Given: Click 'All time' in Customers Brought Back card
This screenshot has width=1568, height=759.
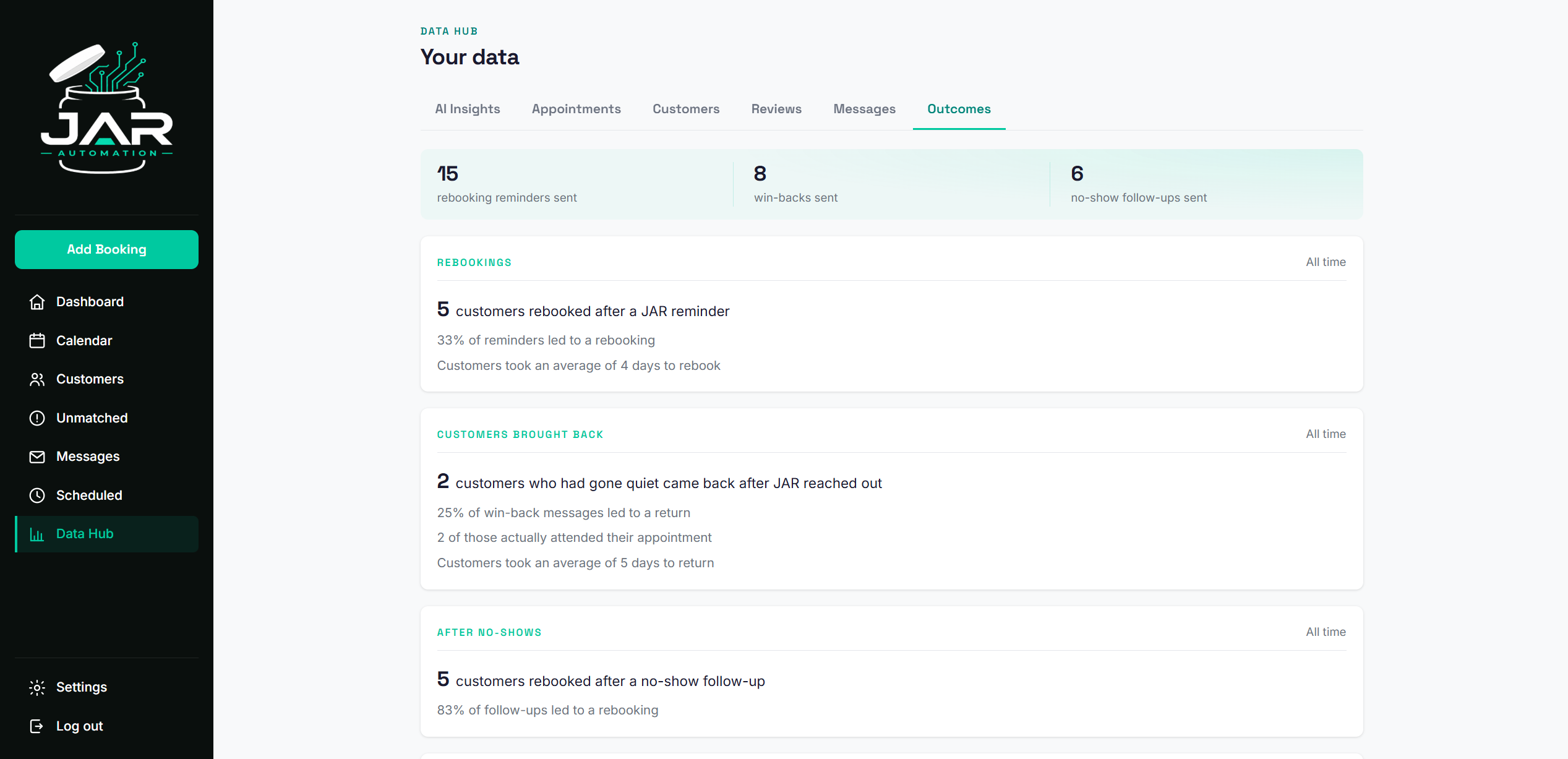Looking at the screenshot, I should coord(1326,434).
